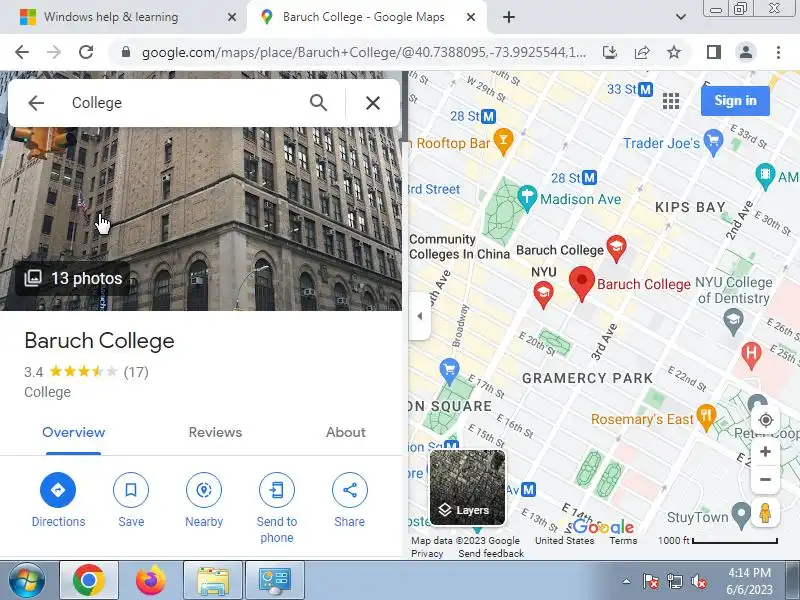Screen dimensions: 800x600
Task: Click the install app icon in address bar
Action: pyautogui.click(x=610, y=52)
